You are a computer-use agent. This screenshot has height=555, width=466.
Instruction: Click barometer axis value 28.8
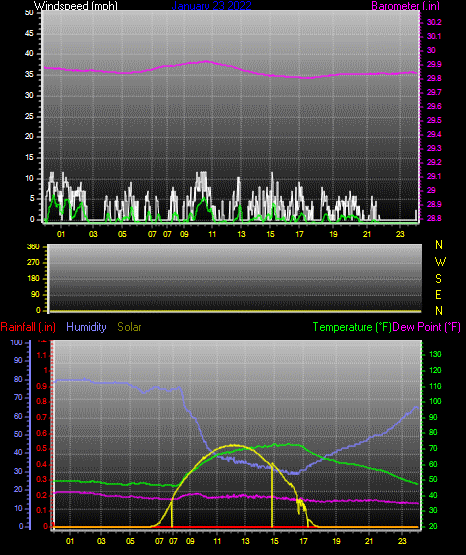(434, 218)
